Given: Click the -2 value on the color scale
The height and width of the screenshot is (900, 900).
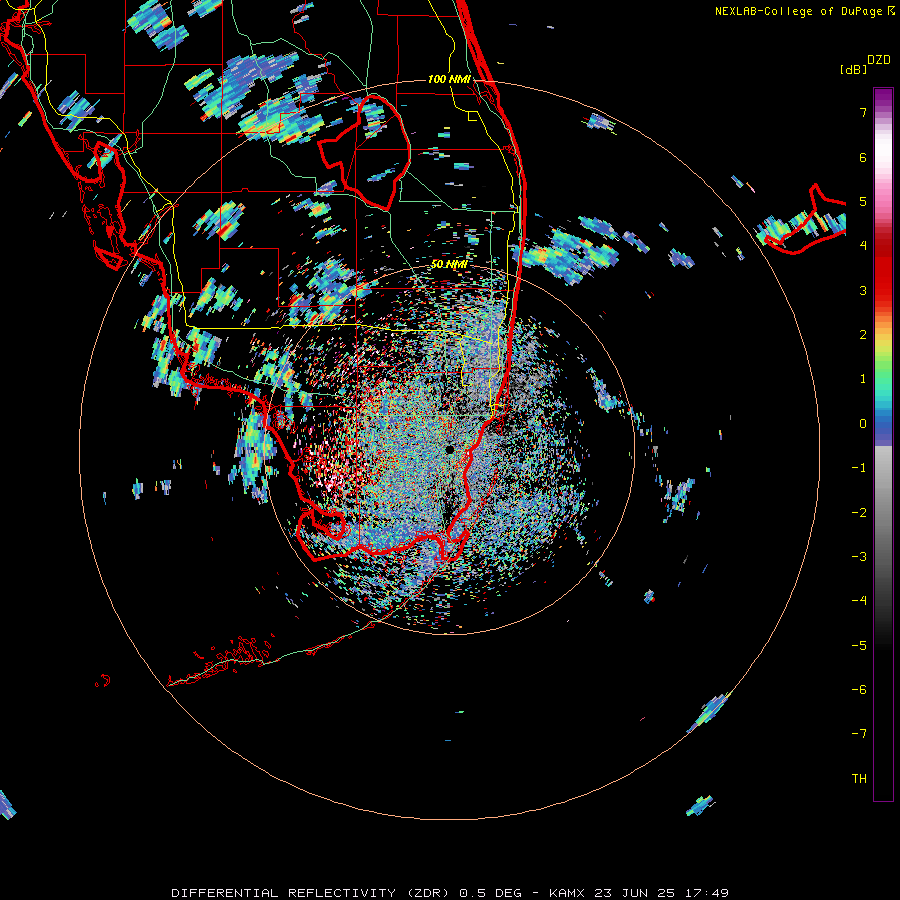Looking at the screenshot, I should [859, 512].
